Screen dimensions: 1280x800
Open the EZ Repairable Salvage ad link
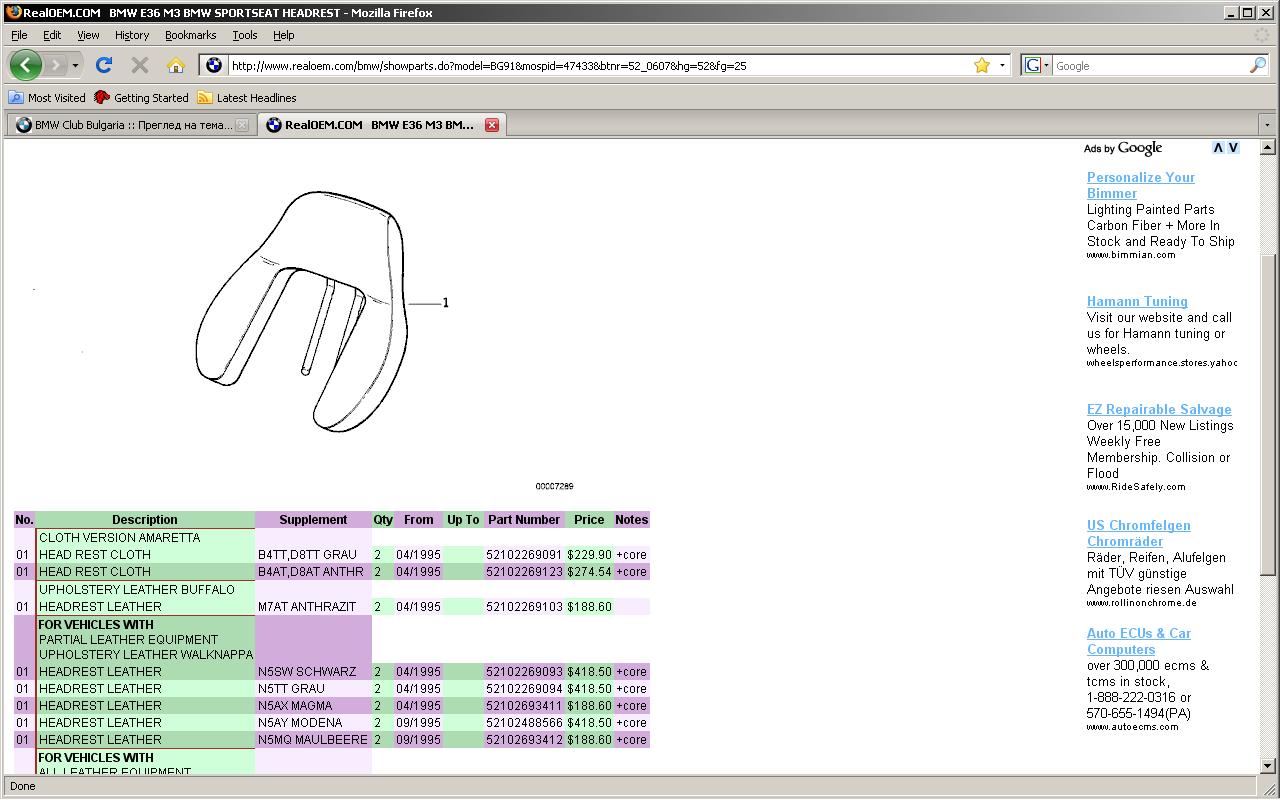1159,409
